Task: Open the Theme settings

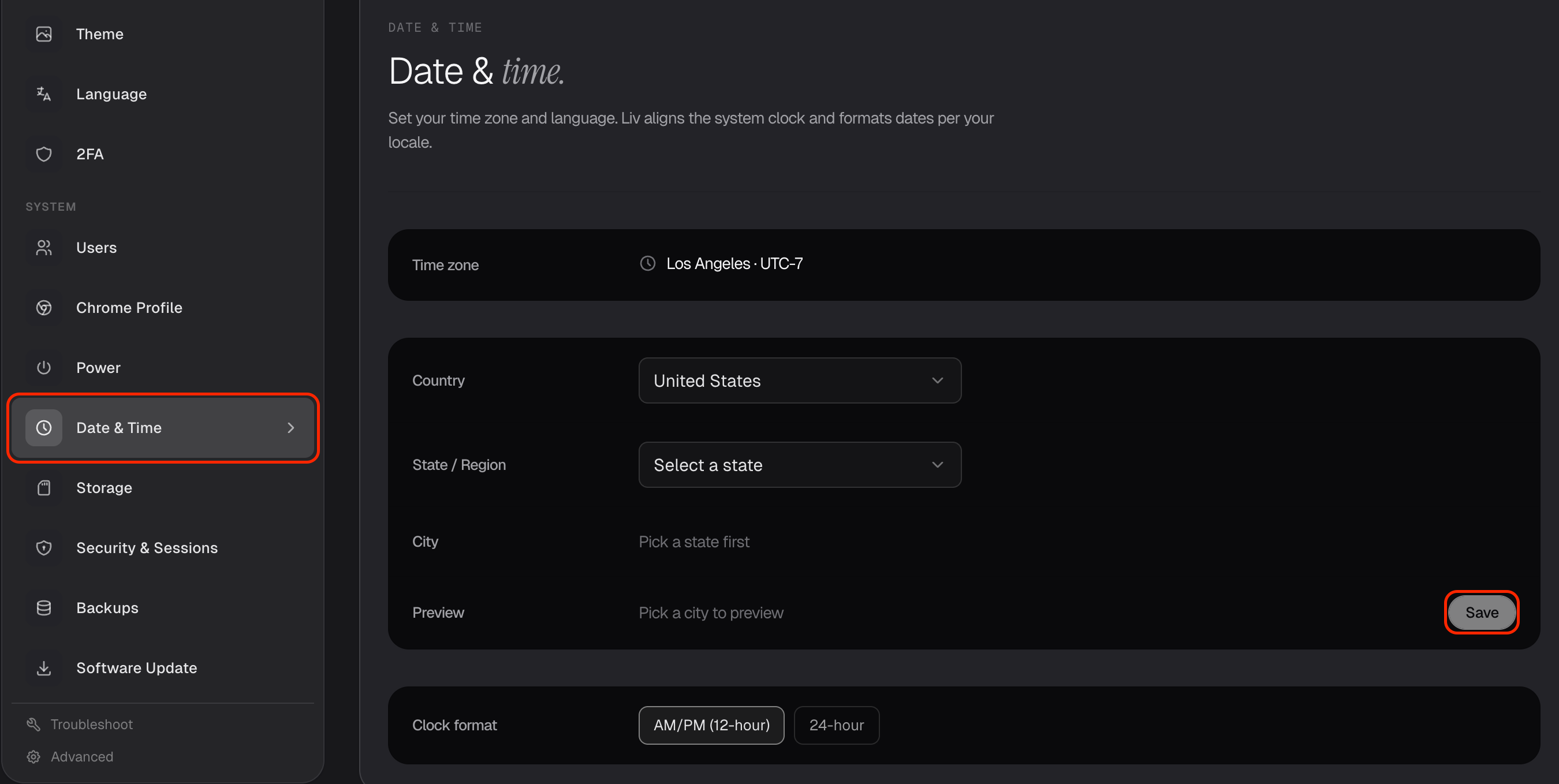Action: pyautogui.click(x=162, y=34)
